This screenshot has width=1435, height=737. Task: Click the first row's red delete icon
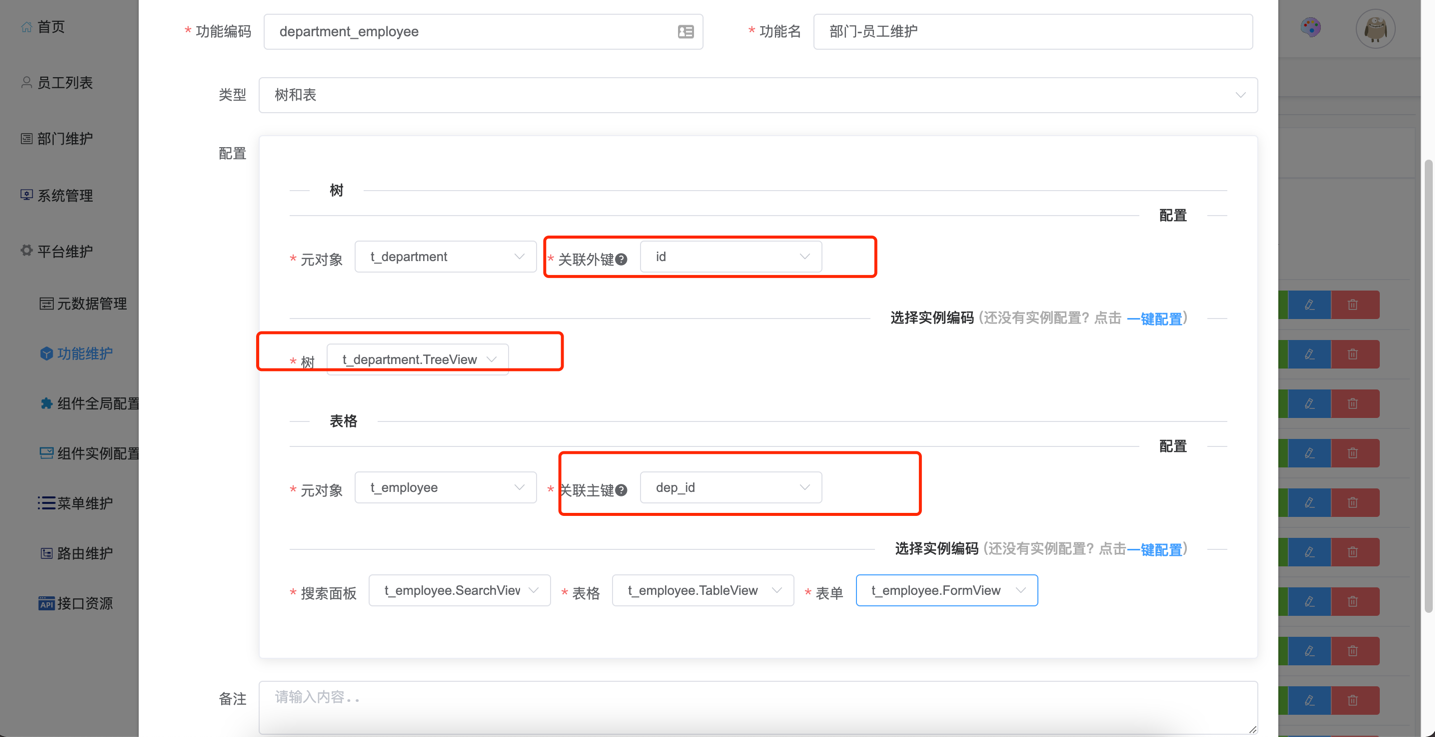pos(1353,305)
